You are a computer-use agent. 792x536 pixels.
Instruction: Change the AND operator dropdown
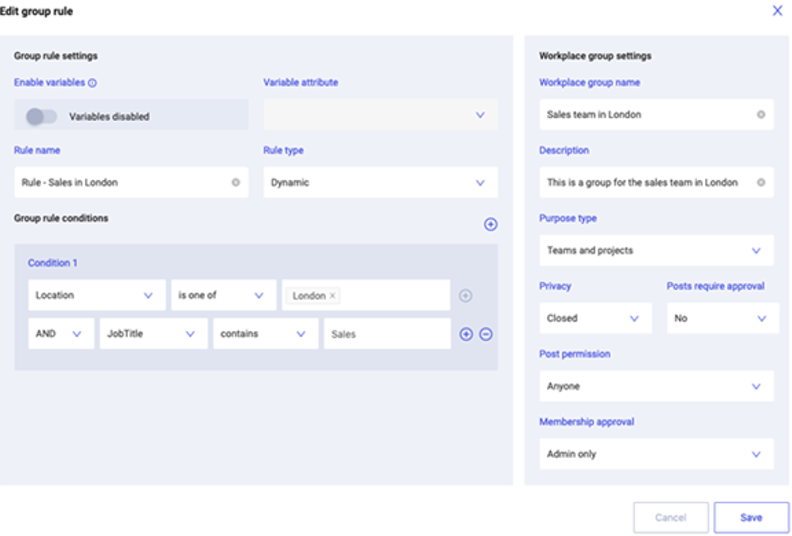point(61,333)
